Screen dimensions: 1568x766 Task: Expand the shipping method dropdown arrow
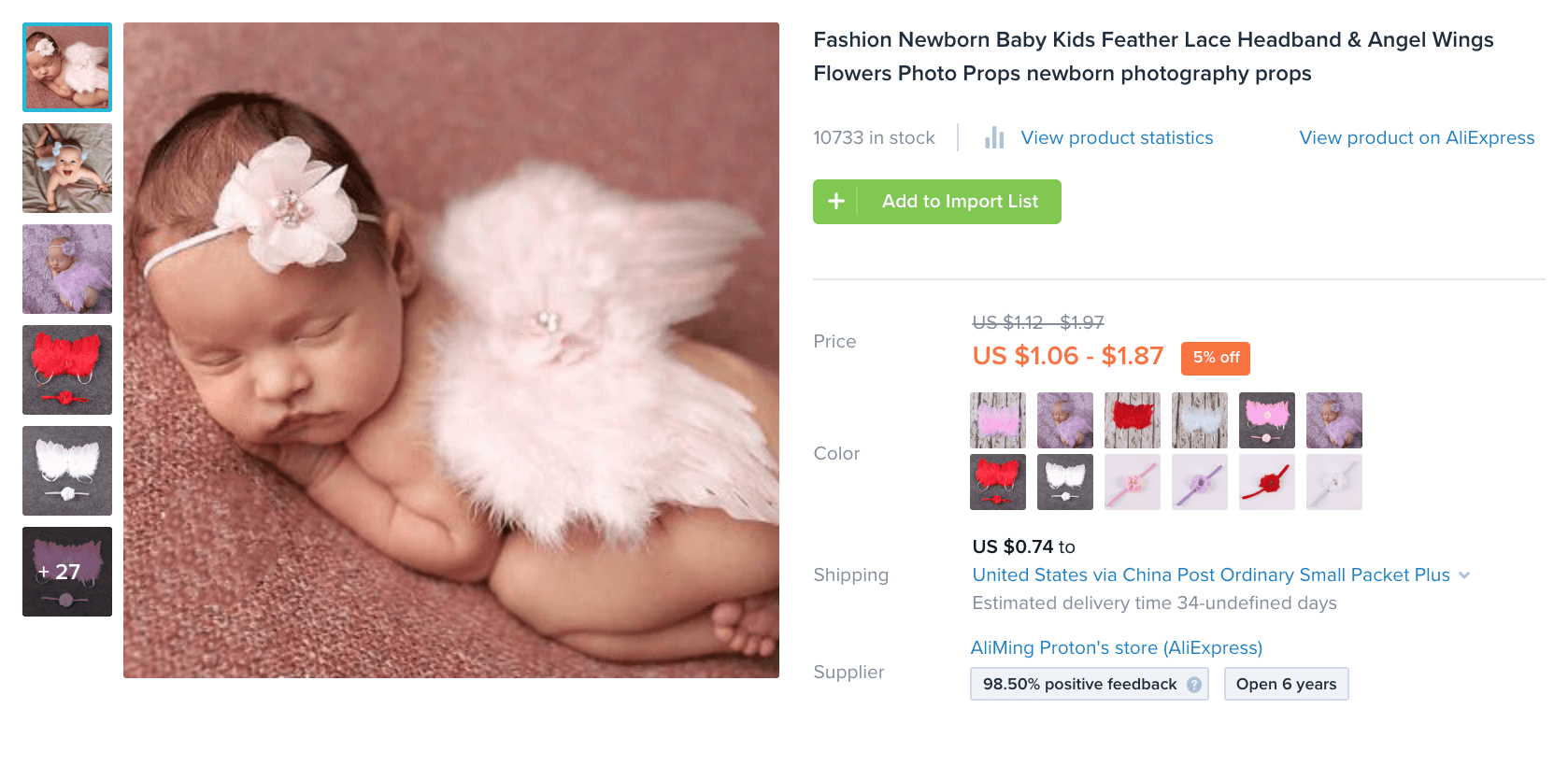coord(1464,575)
